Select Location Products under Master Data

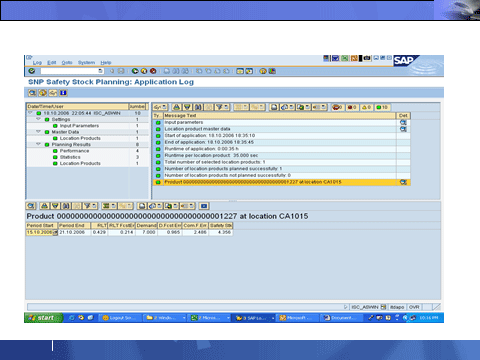[80, 138]
